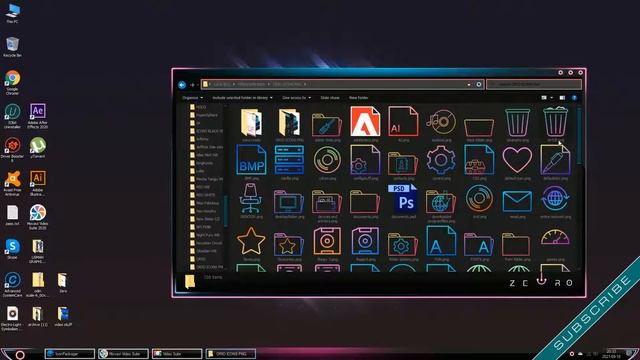Screen dimensions: 640x360
Task: Click the Slide show button
Action: pyautogui.click(x=330, y=98)
